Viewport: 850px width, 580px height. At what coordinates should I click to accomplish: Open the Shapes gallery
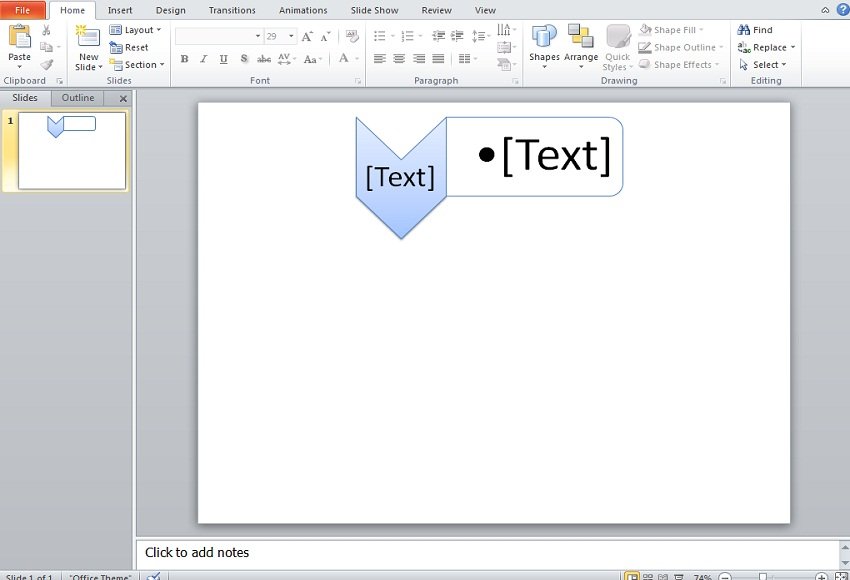(544, 46)
